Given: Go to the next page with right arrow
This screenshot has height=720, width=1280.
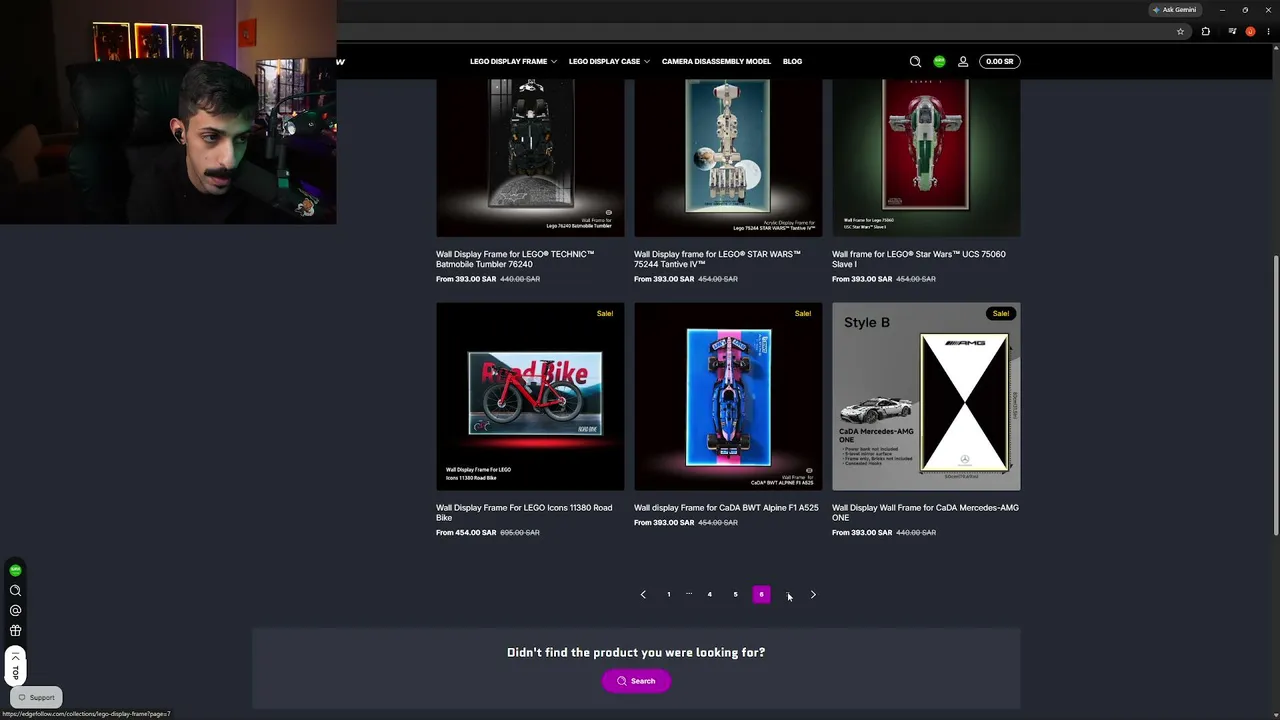Looking at the screenshot, I should [x=813, y=595].
